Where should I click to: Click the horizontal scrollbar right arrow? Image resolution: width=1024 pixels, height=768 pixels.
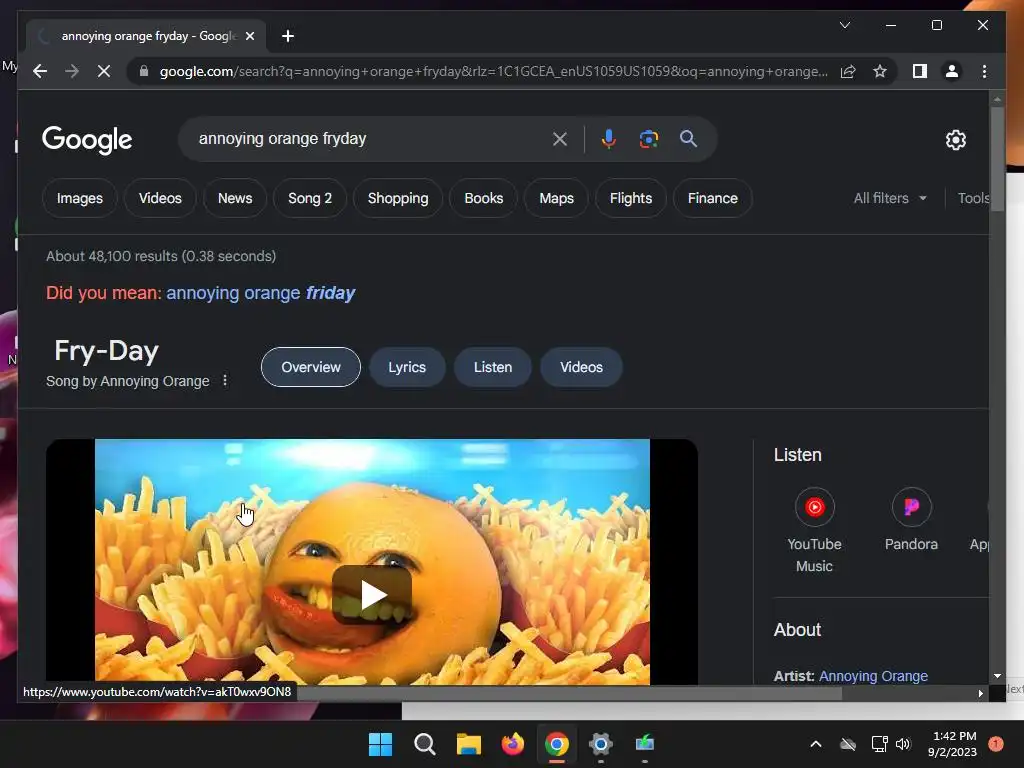[x=980, y=694]
